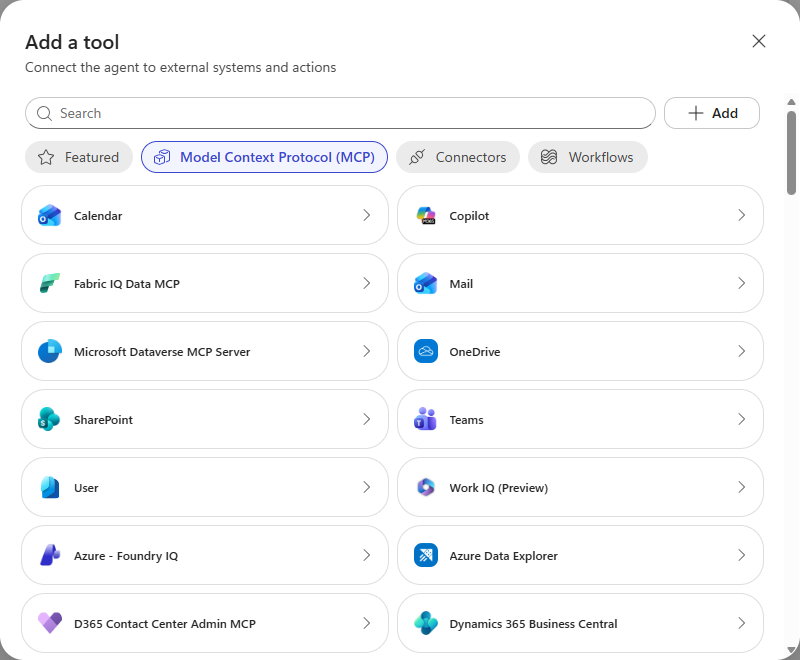Image resolution: width=800 pixels, height=660 pixels.
Task: Select the Teams tool label
Action: point(466,420)
